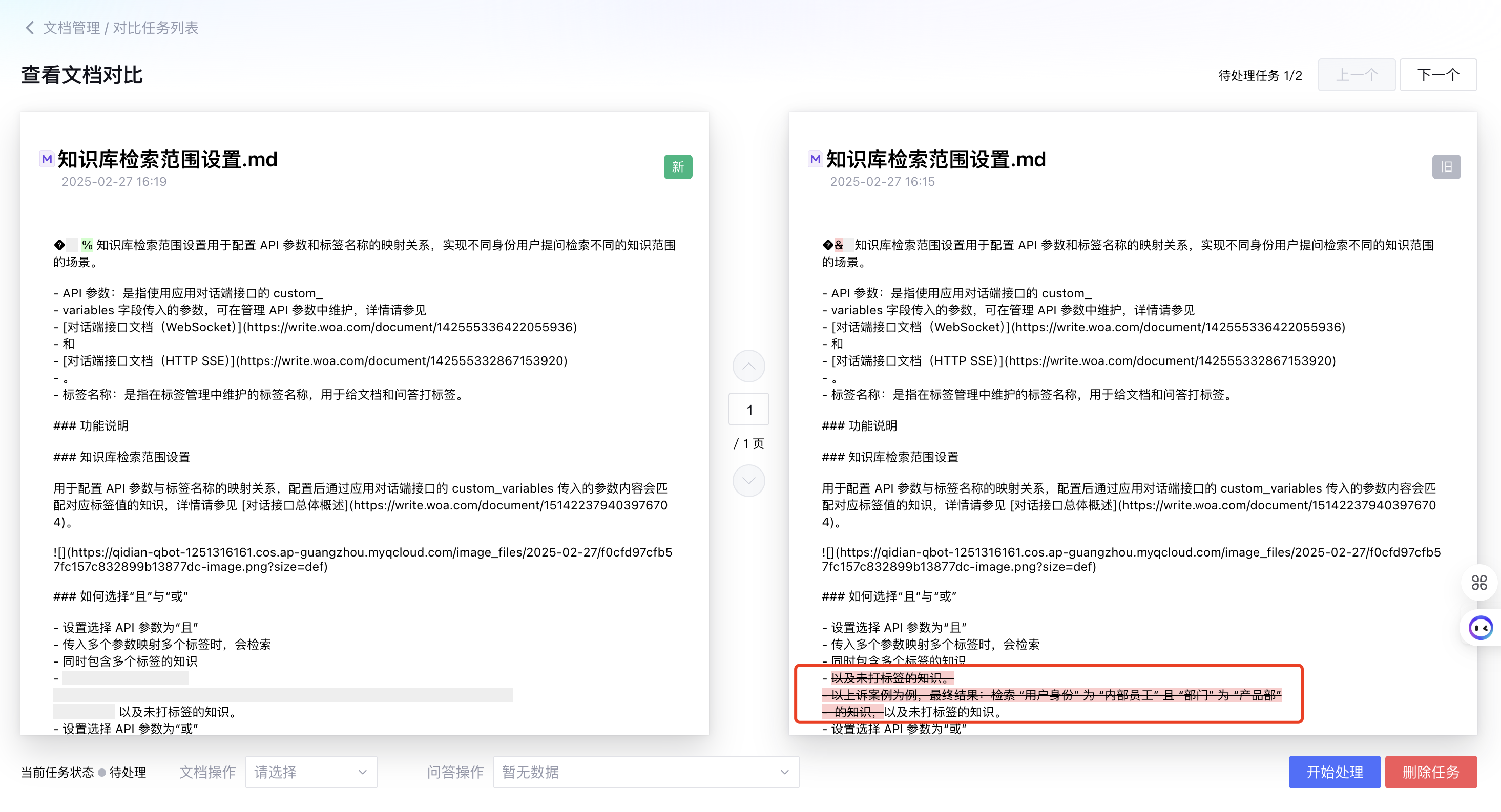Click the markdown file icon in left panel
The image size is (1501, 812).
(x=47, y=159)
